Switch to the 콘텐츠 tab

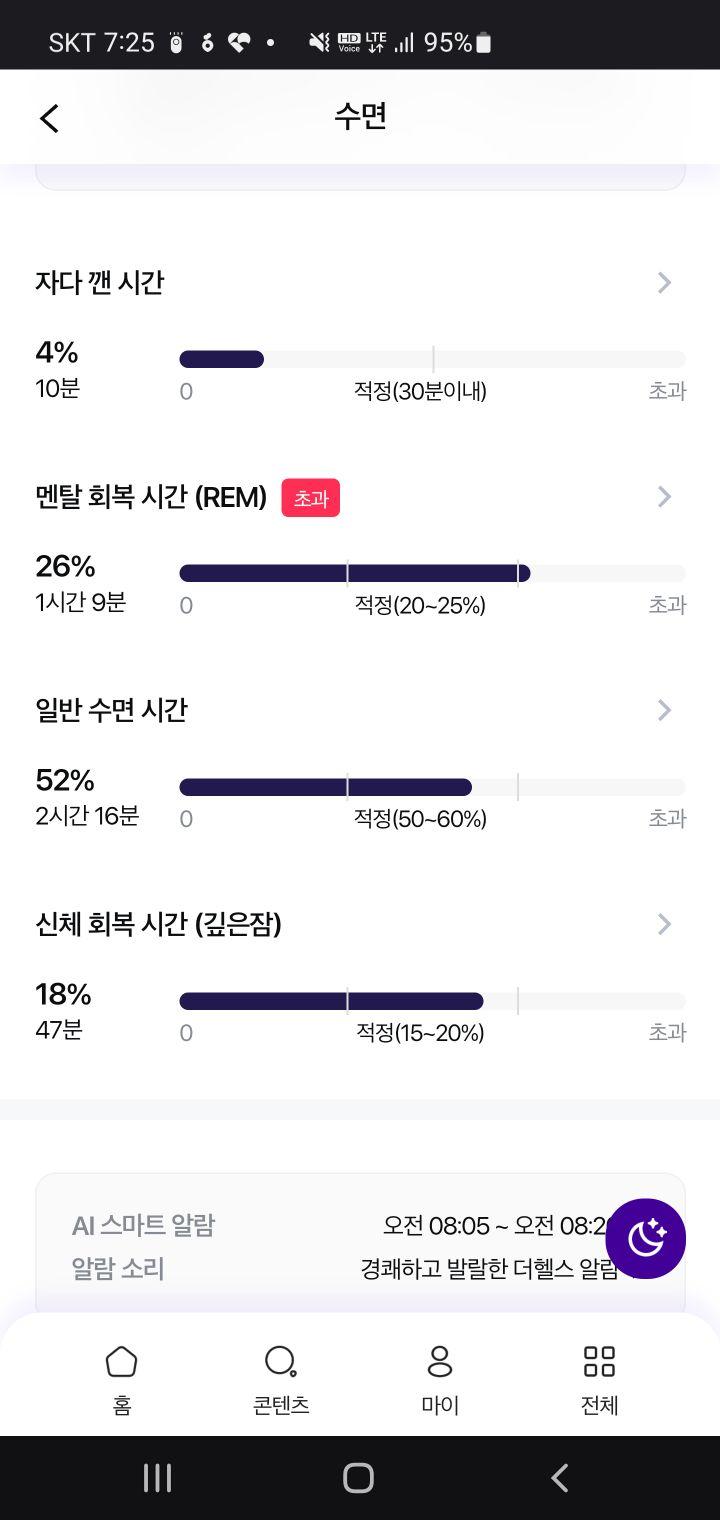(x=281, y=1380)
